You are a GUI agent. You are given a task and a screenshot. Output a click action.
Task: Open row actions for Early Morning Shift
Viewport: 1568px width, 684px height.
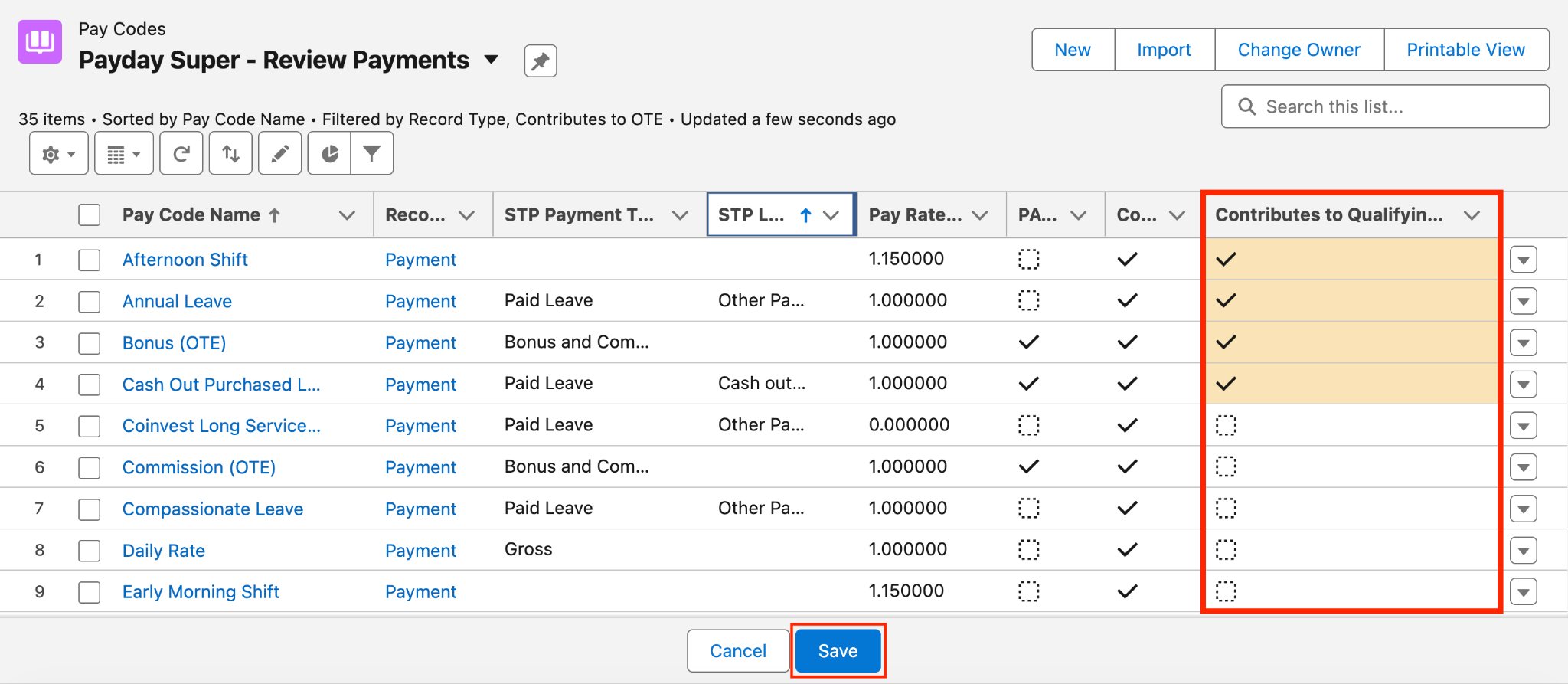[1524, 591]
